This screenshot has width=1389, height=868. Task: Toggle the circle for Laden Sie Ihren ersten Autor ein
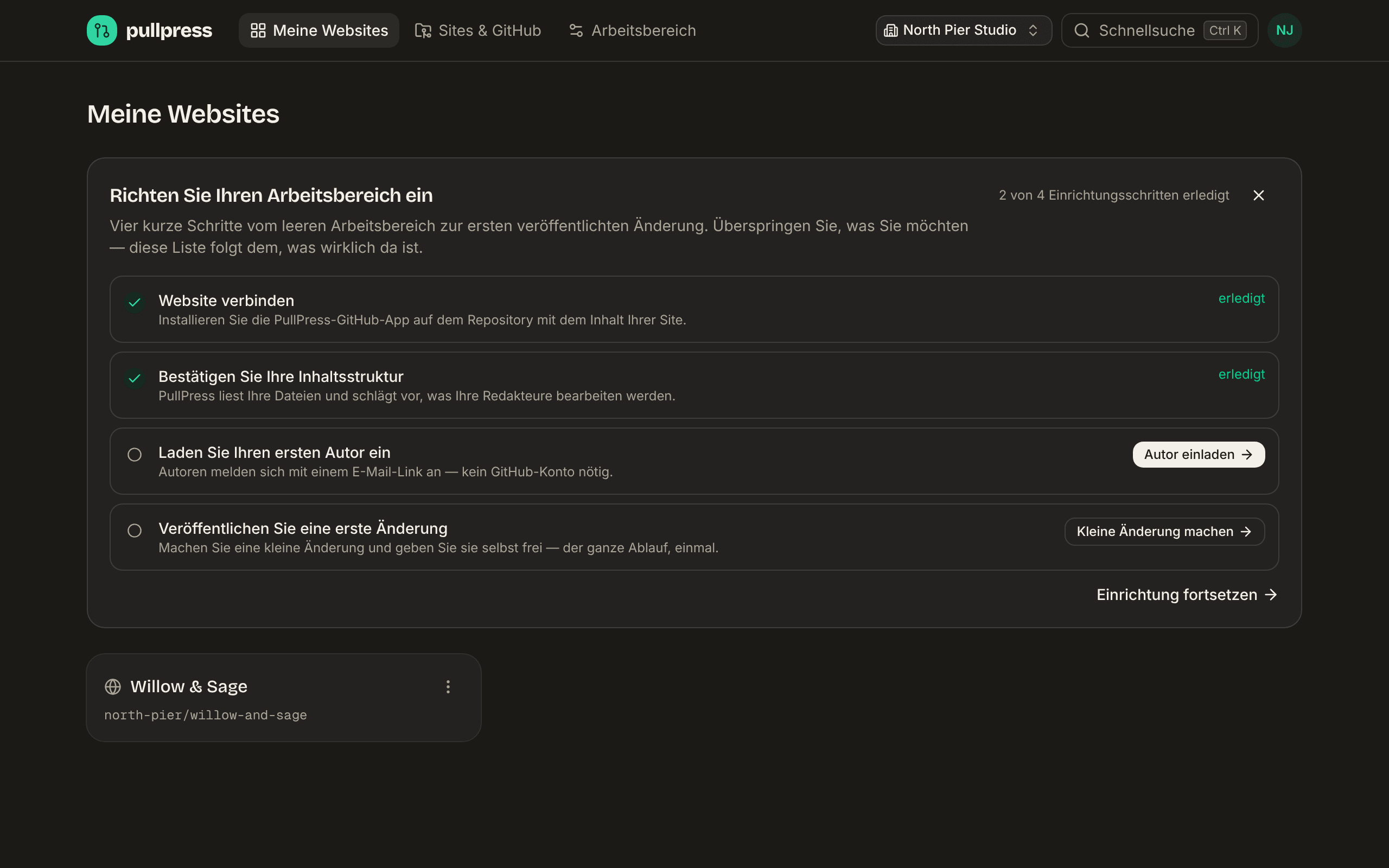135,455
